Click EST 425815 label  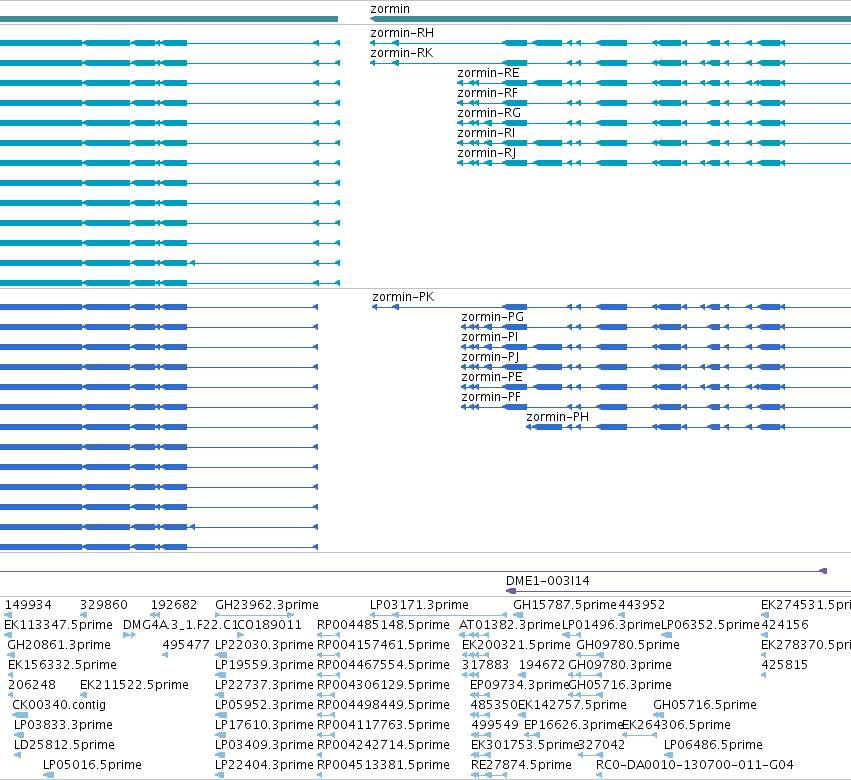tap(784, 665)
